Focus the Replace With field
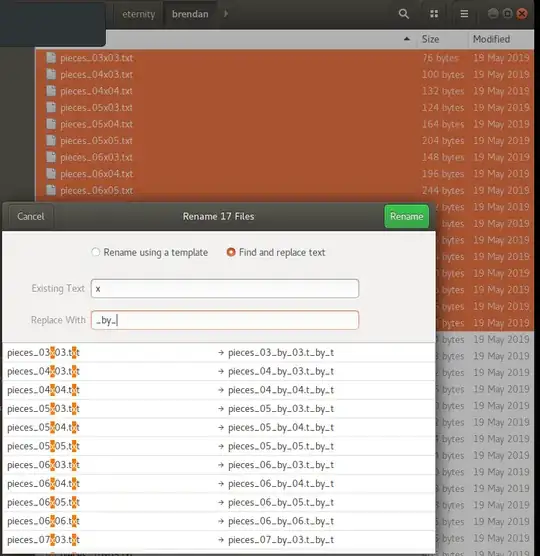Image resolution: width=540 pixels, height=556 pixels. pos(225,320)
